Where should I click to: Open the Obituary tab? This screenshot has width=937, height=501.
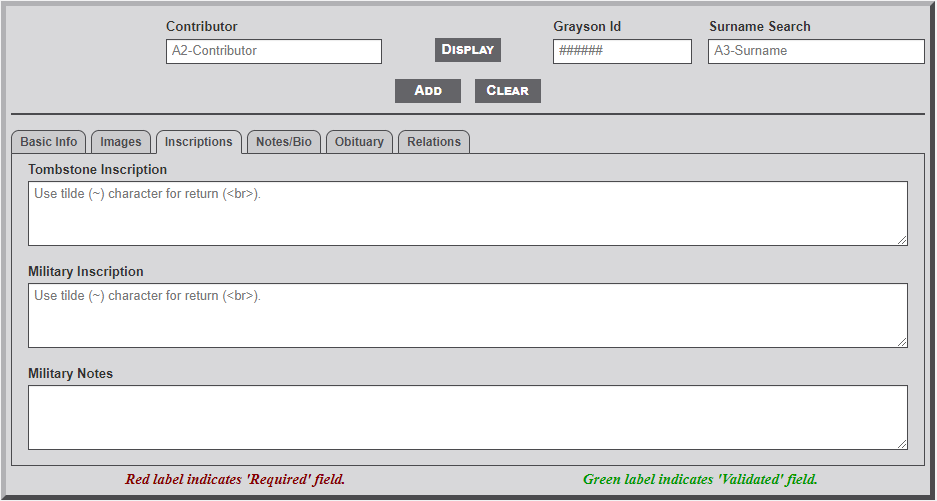359,142
